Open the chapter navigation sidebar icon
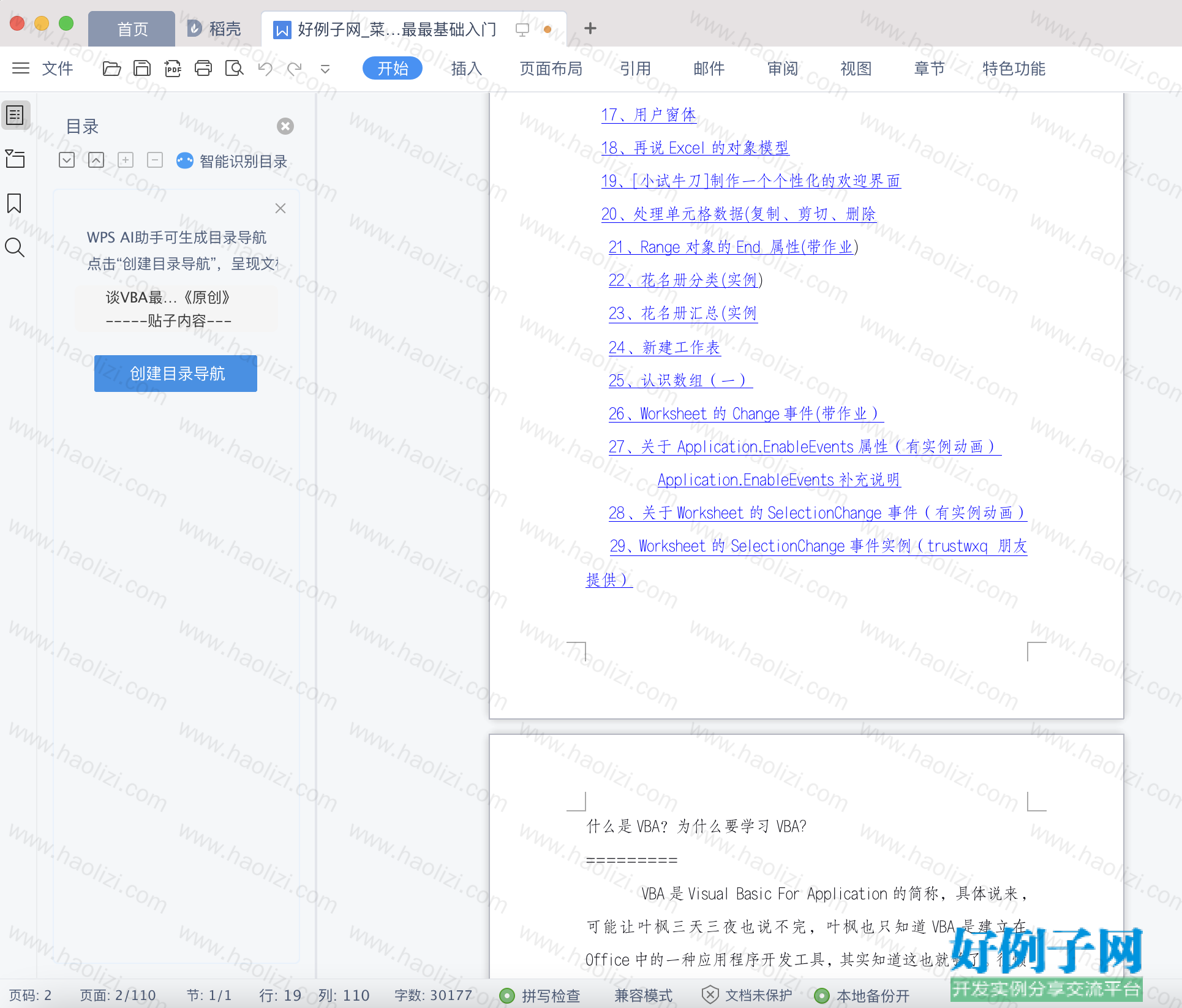The height and width of the screenshot is (1008, 1182). tap(15, 159)
